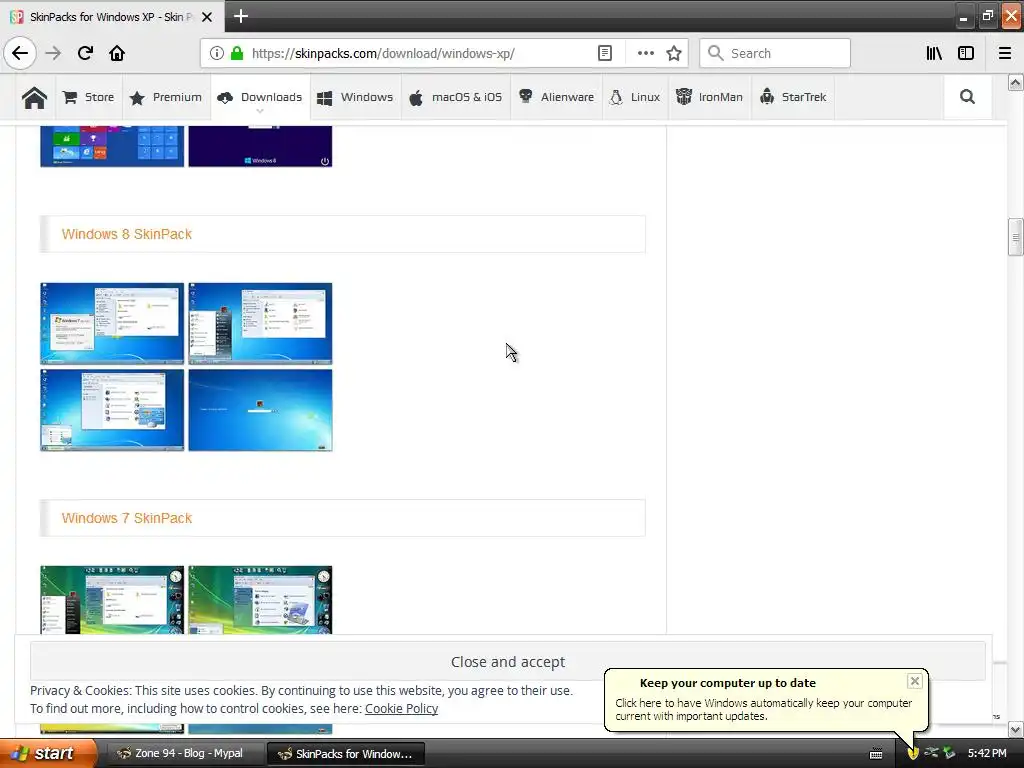Open second Windows 8 SkinPack screenshot thumbnail

pyautogui.click(x=261, y=323)
